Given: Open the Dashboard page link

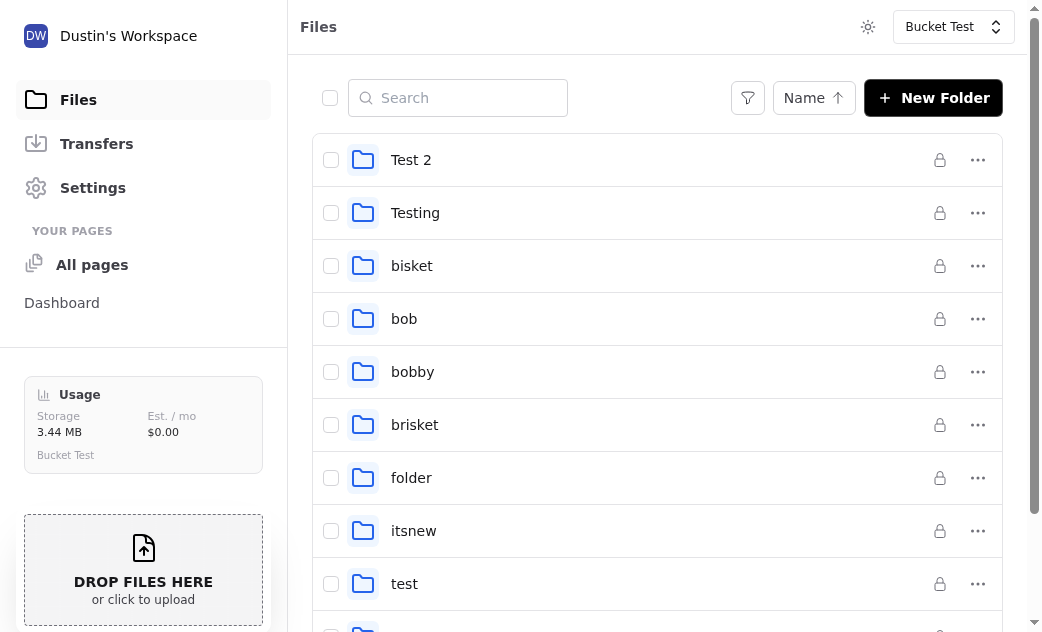Looking at the screenshot, I should [62, 303].
